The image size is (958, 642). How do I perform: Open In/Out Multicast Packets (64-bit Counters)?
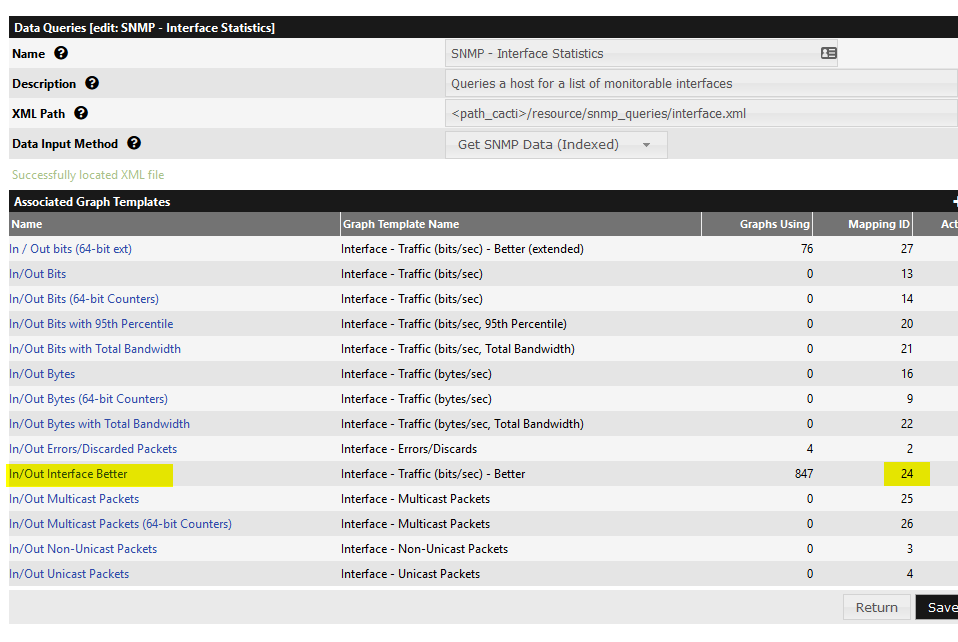coord(120,523)
